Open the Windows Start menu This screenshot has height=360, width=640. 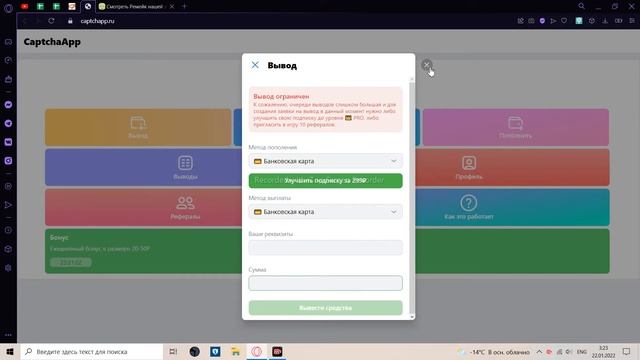[x=10, y=351]
